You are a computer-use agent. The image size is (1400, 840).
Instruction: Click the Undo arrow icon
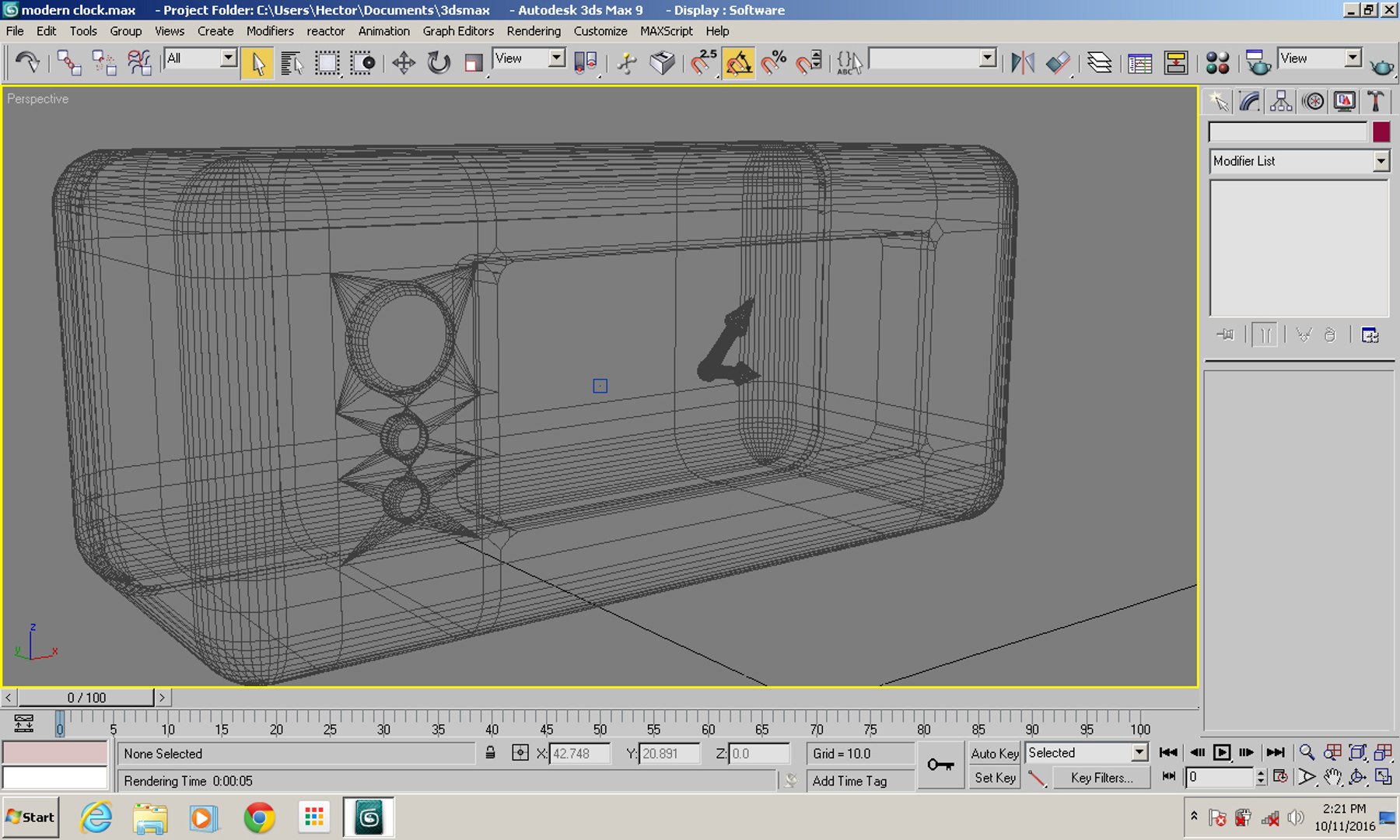(27, 61)
